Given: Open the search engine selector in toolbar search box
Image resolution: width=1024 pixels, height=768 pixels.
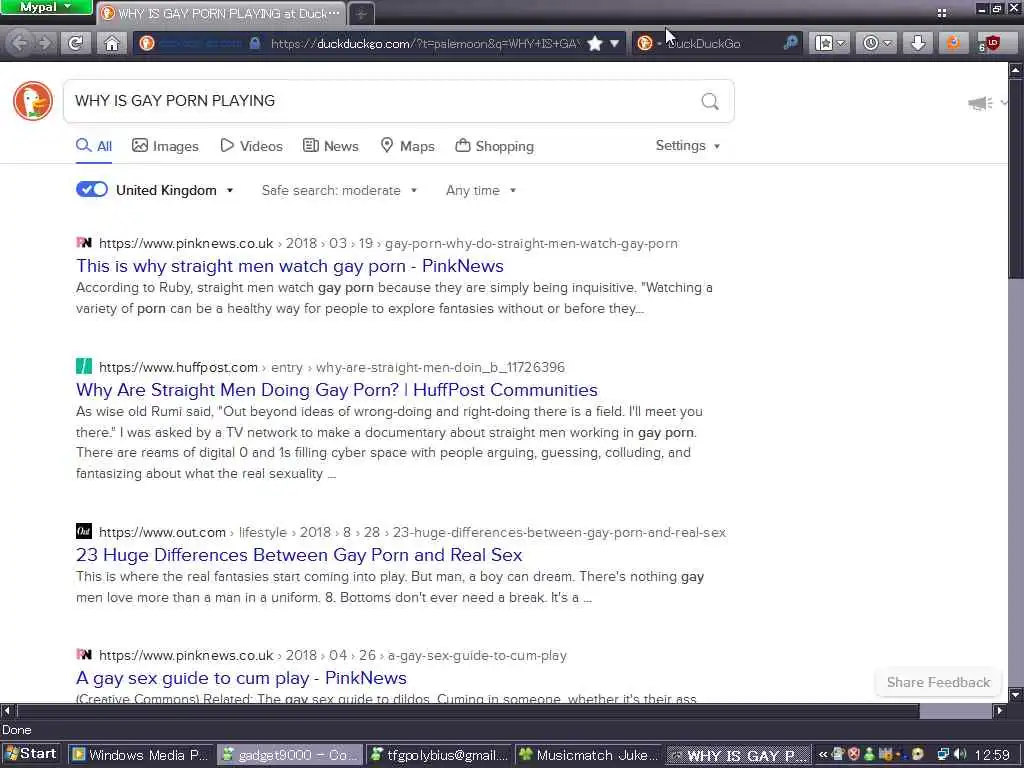Looking at the screenshot, I should (x=648, y=43).
